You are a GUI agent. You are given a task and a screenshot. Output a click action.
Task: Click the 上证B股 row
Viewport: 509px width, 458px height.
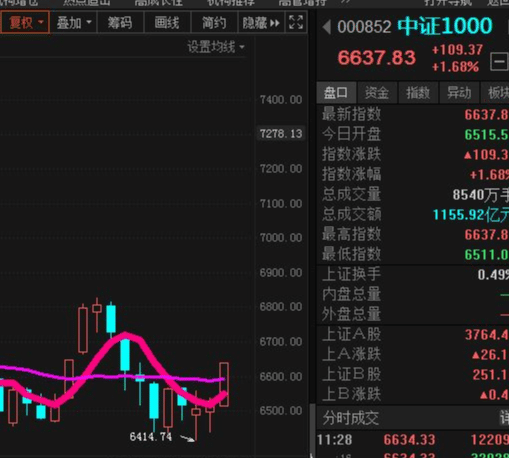(x=413, y=374)
